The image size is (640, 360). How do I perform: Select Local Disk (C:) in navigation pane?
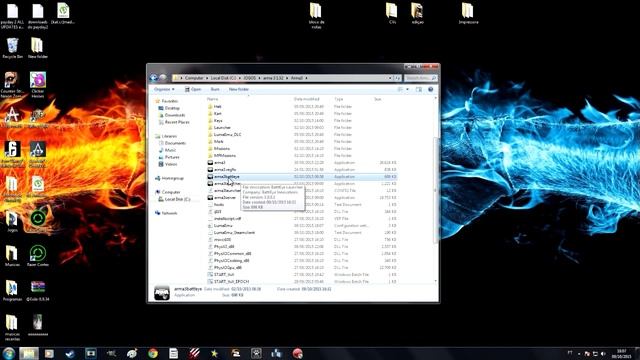coord(177,199)
